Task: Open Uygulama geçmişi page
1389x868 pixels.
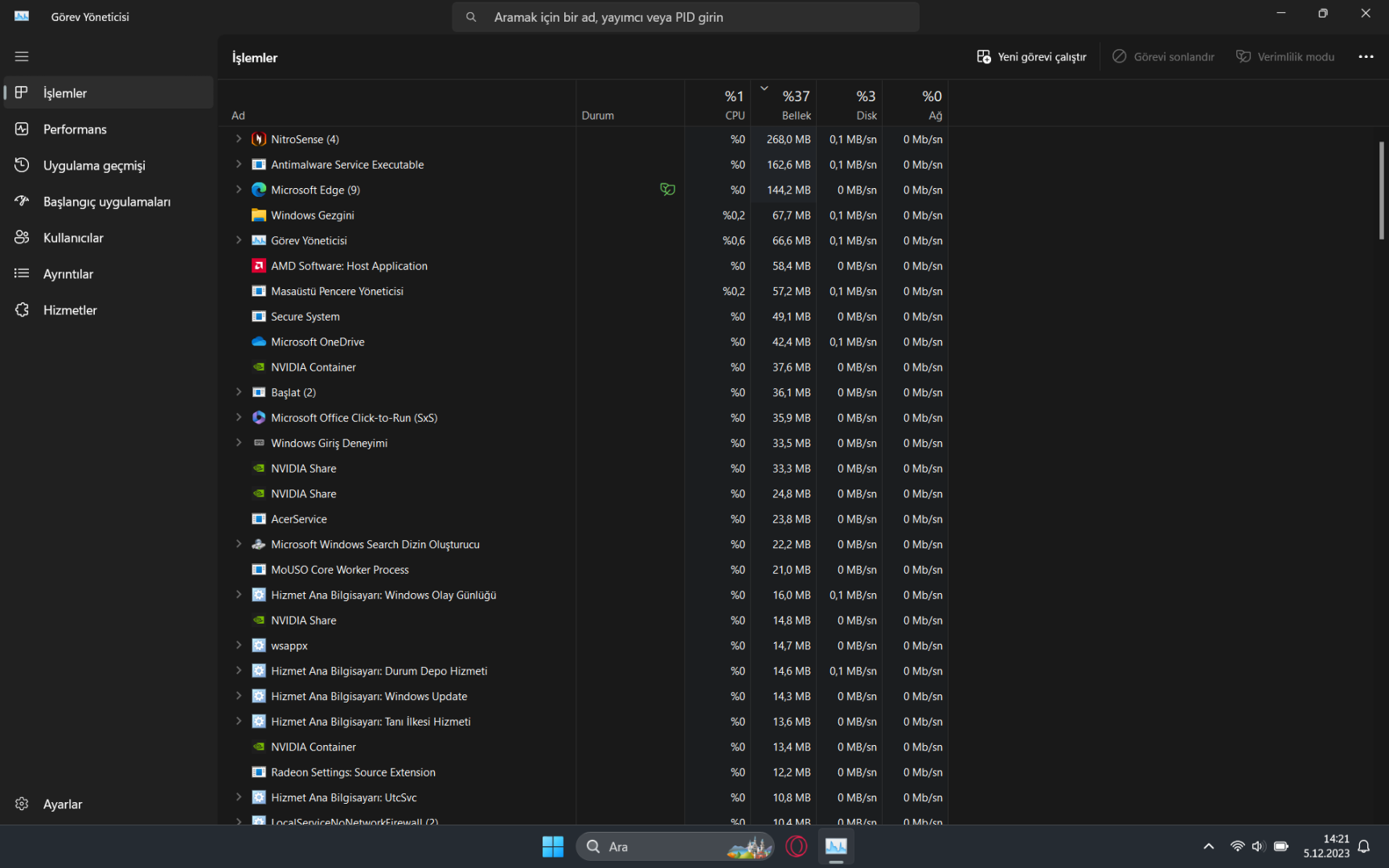Action: (x=109, y=165)
